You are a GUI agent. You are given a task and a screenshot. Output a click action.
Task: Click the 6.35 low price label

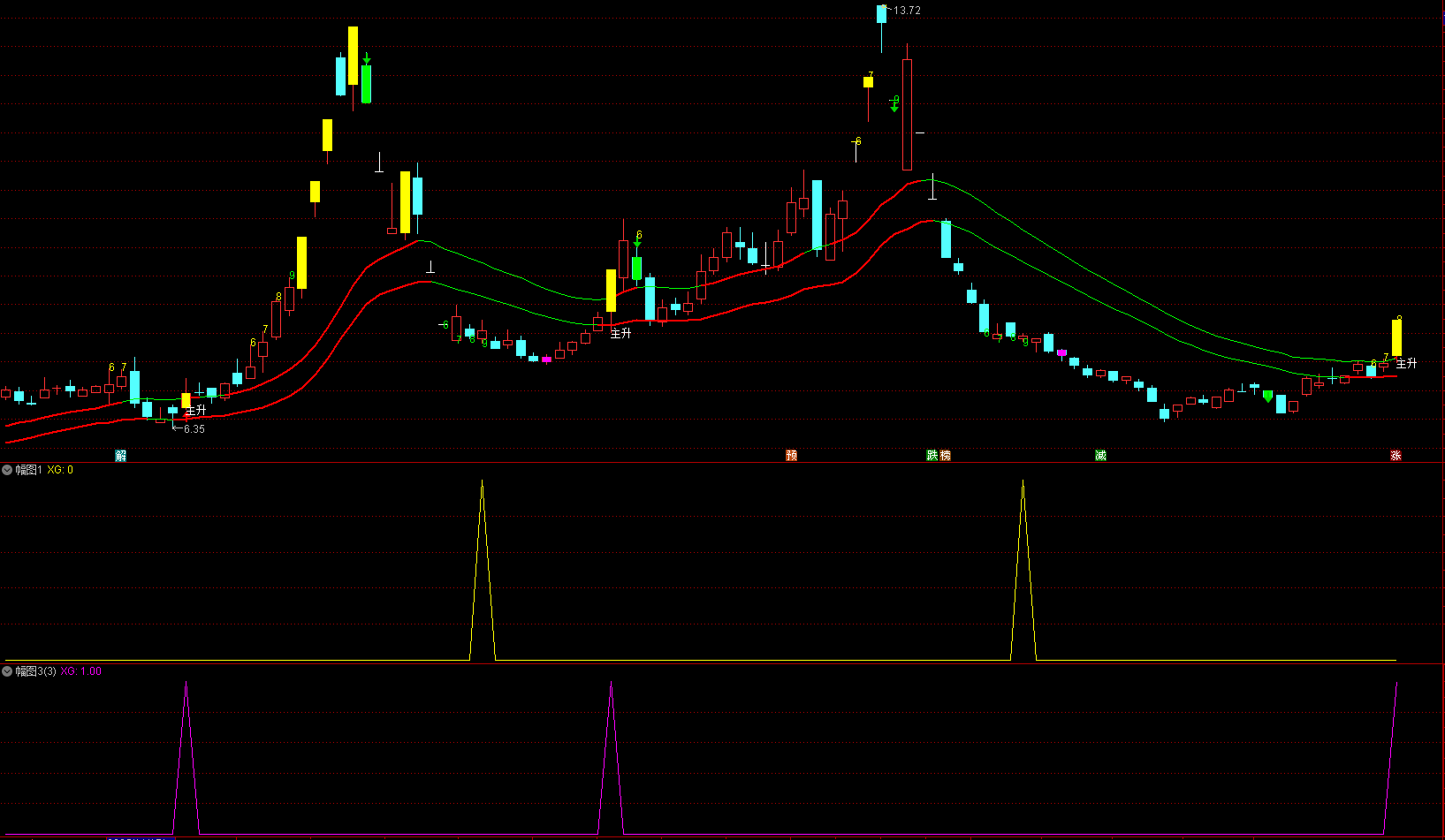pos(194,429)
